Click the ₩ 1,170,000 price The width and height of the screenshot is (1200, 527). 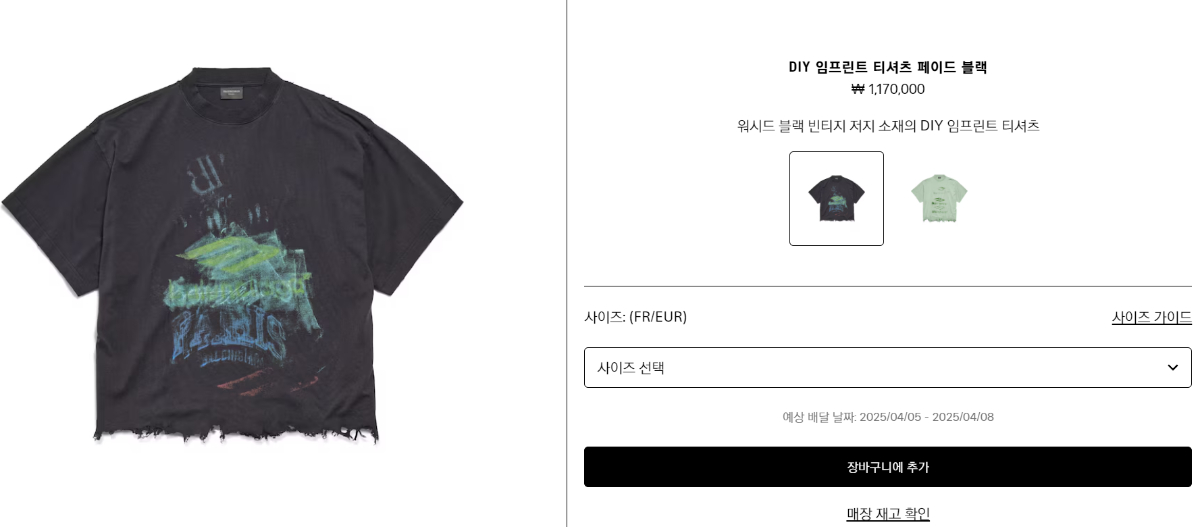[888, 89]
